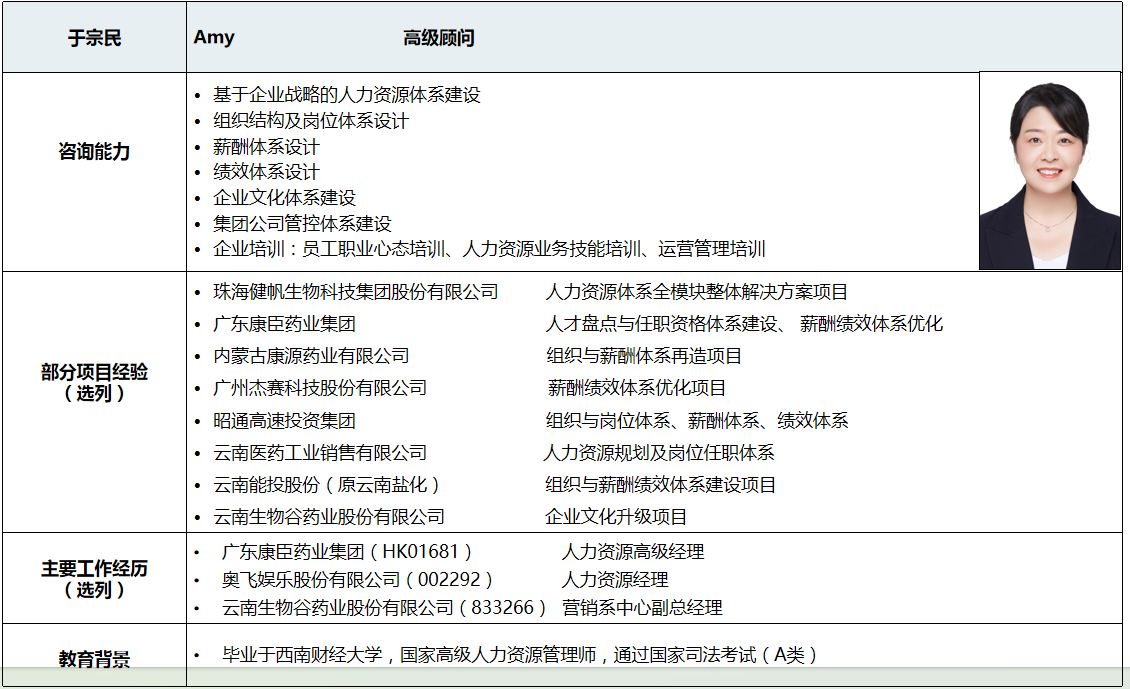The height and width of the screenshot is (689, 1130).
Task: Click the consultant's portrait photo
Action: pos(1049,171)
